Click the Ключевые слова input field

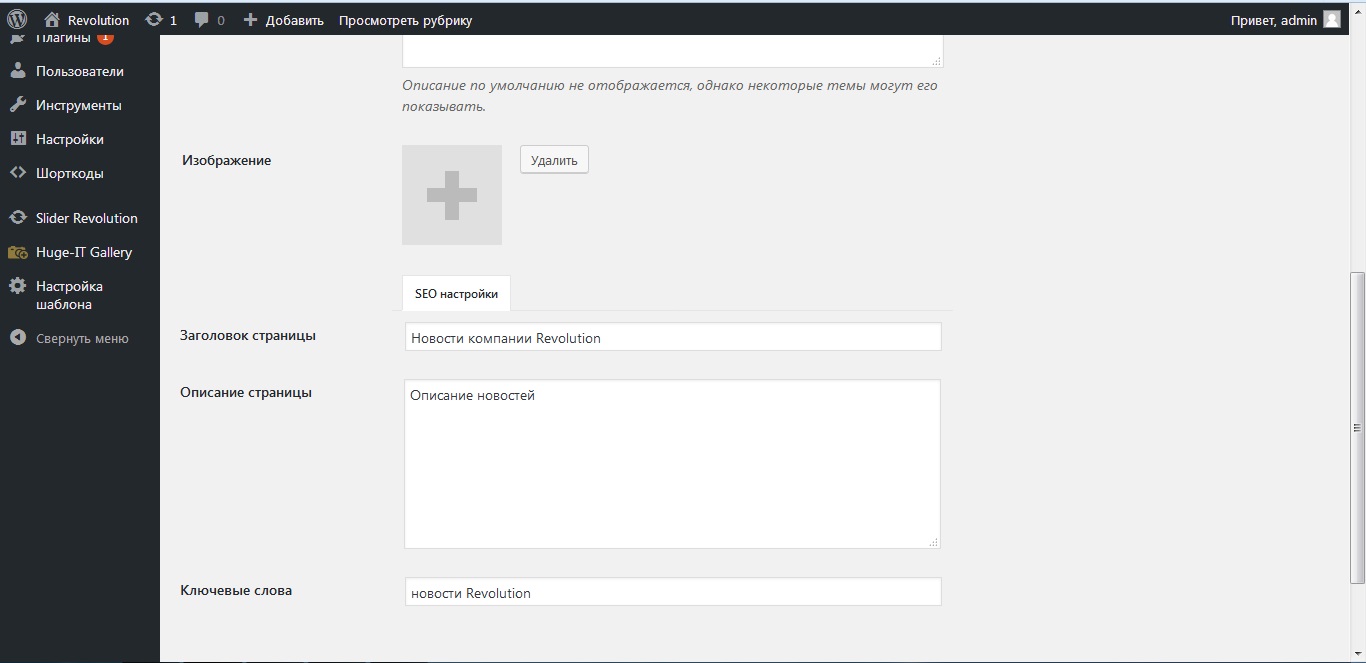673,592
